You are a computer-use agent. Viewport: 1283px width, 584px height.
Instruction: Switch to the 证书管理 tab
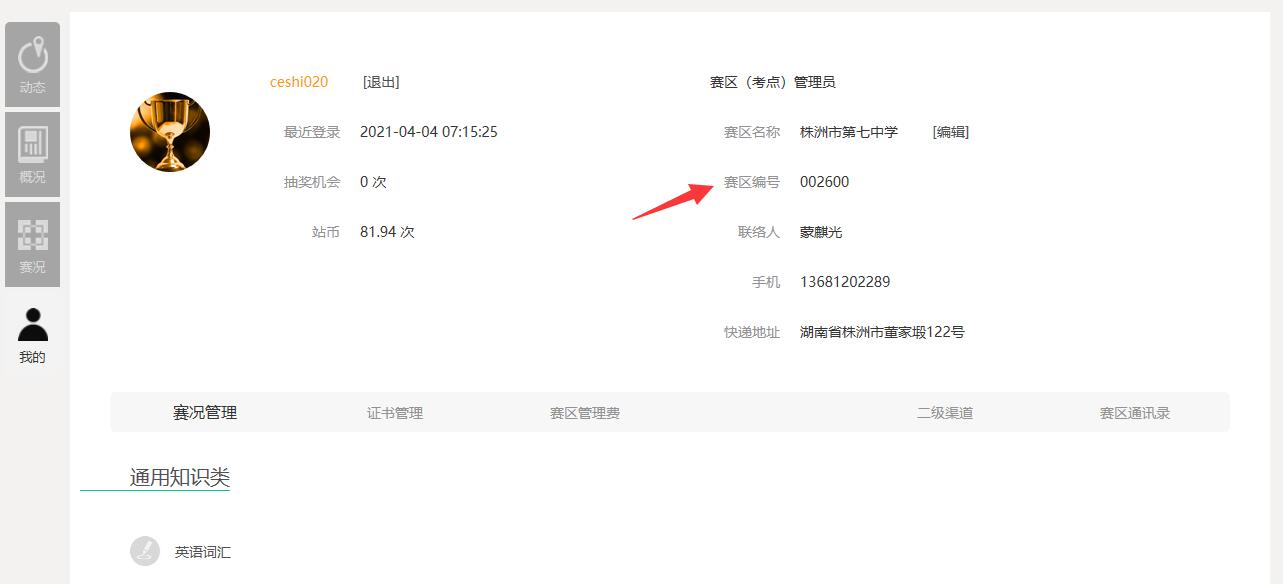tap(395, 413)
